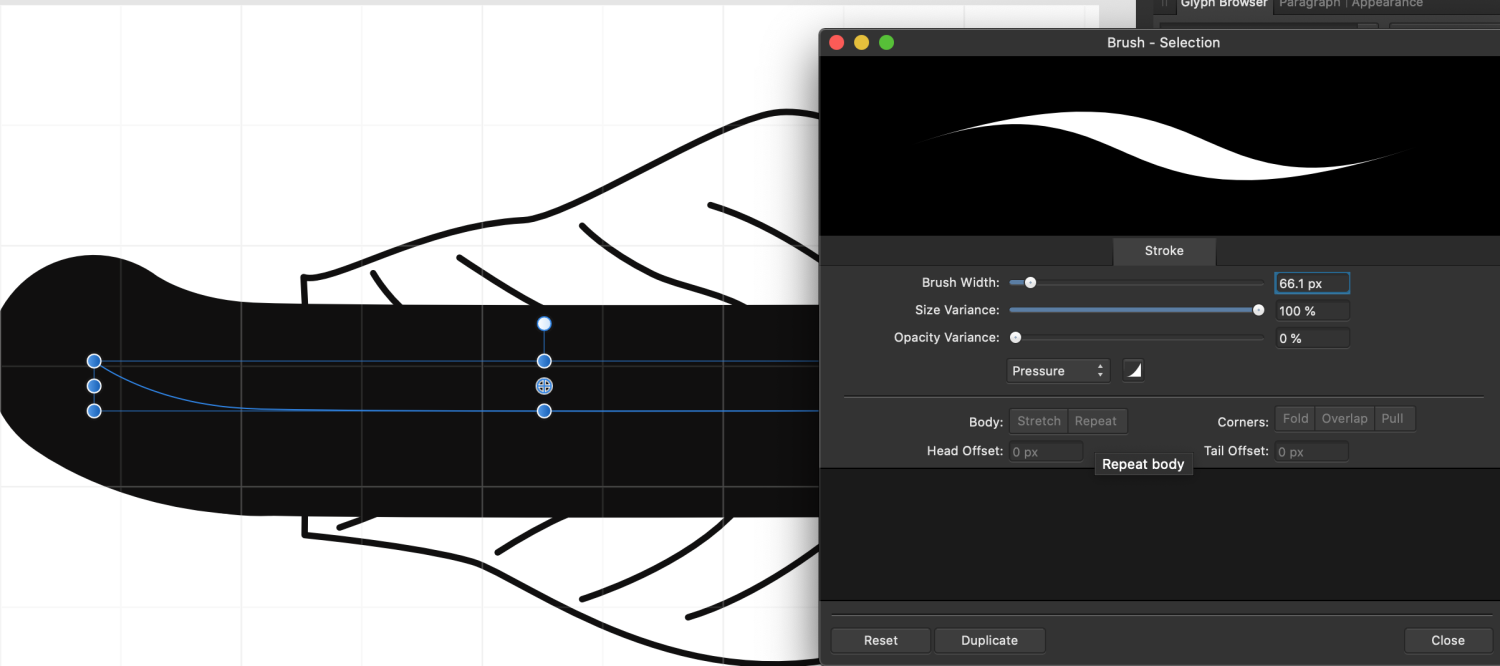This screenshot has width=1500, height=666.
Task: Click the Tail Offset input field
Action: tap(1311, 451)
